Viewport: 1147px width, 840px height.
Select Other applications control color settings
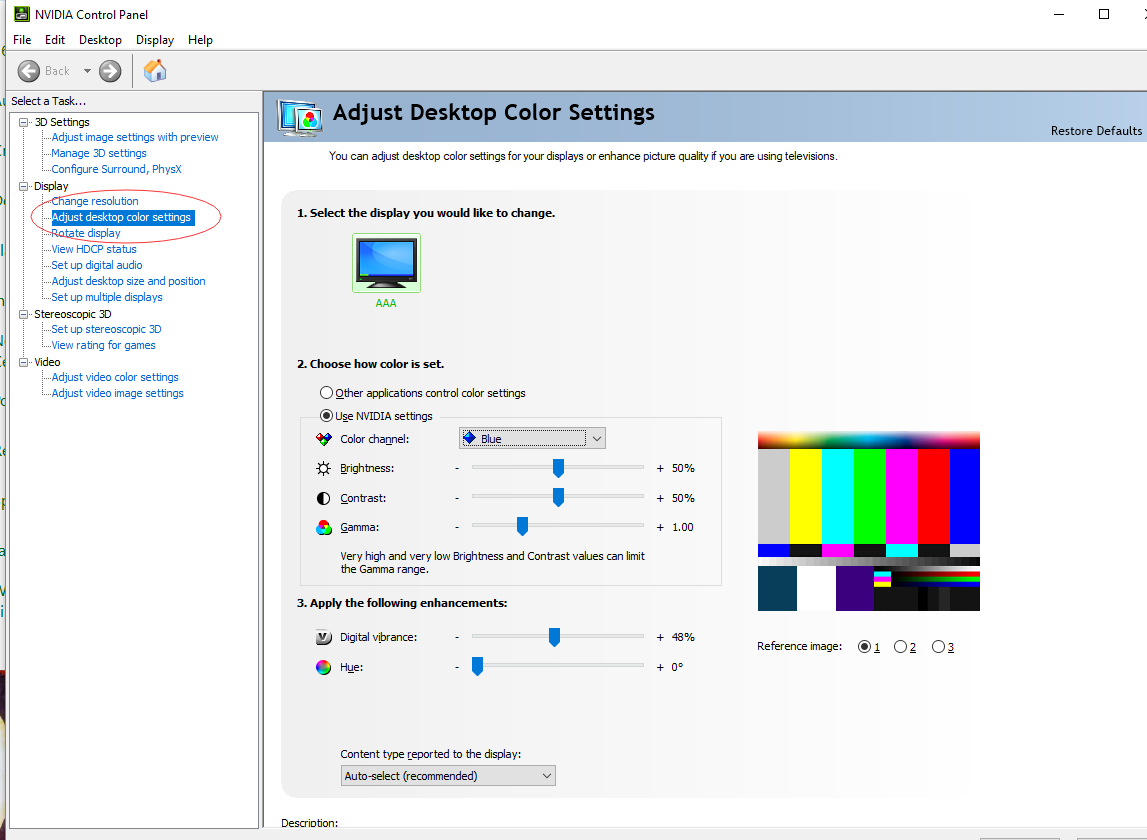pos(326,393)
